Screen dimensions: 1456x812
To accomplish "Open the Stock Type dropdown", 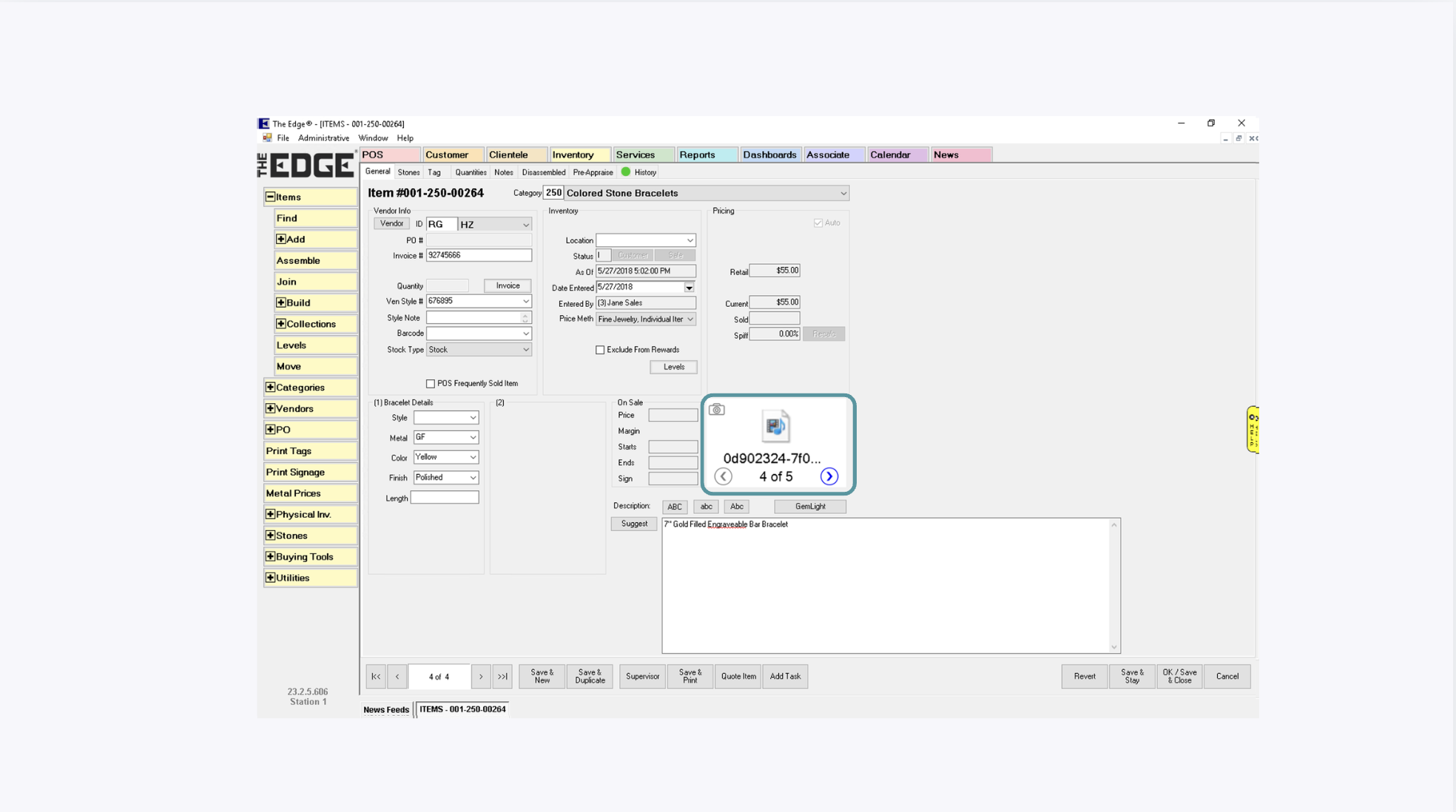I will [x=525, y=350].
